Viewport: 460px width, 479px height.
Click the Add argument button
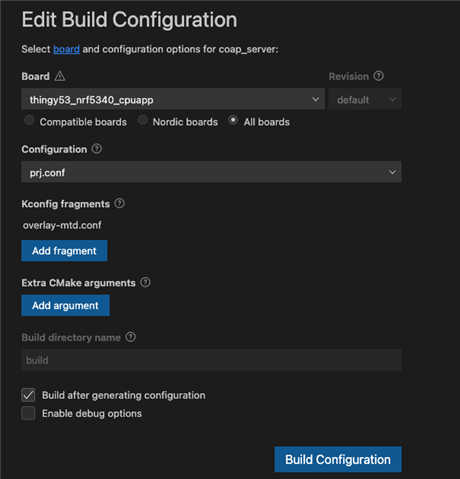(x=65, y=305)
